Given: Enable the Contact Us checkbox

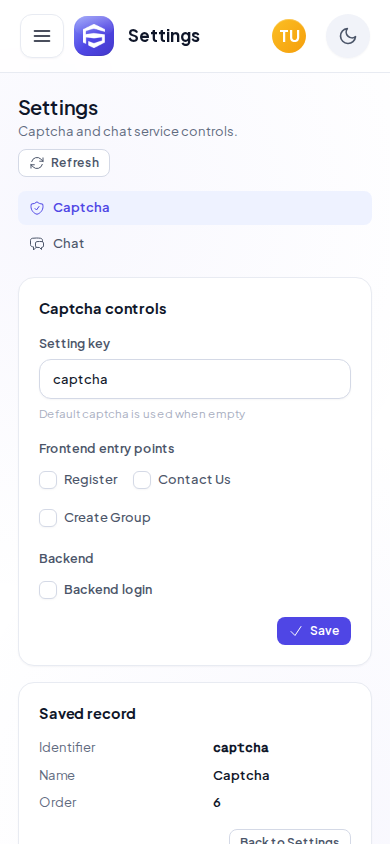Looking at the screenshot, I should [142, 480].
